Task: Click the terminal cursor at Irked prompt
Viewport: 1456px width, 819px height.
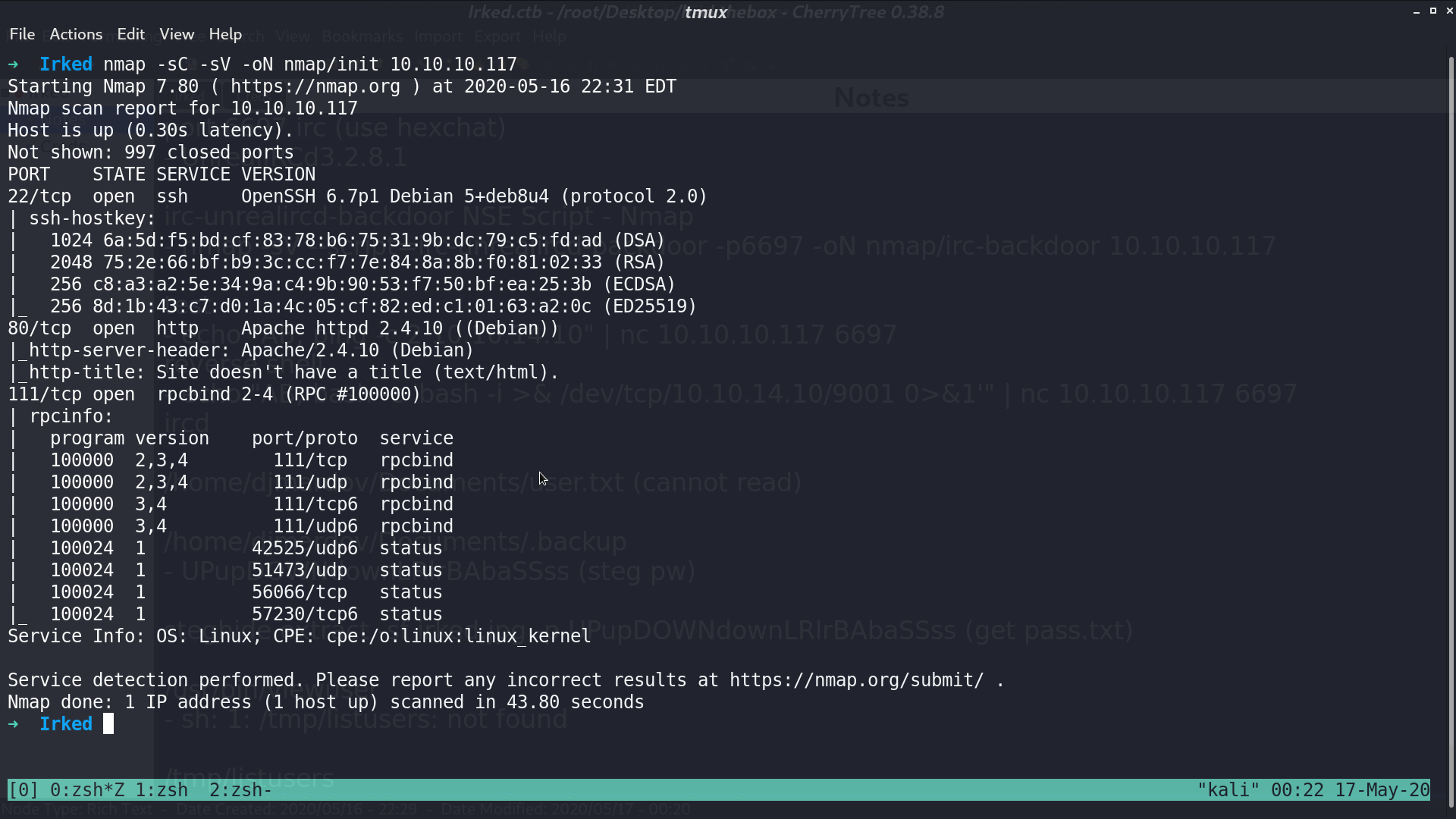Action: (x=108, y=724)
